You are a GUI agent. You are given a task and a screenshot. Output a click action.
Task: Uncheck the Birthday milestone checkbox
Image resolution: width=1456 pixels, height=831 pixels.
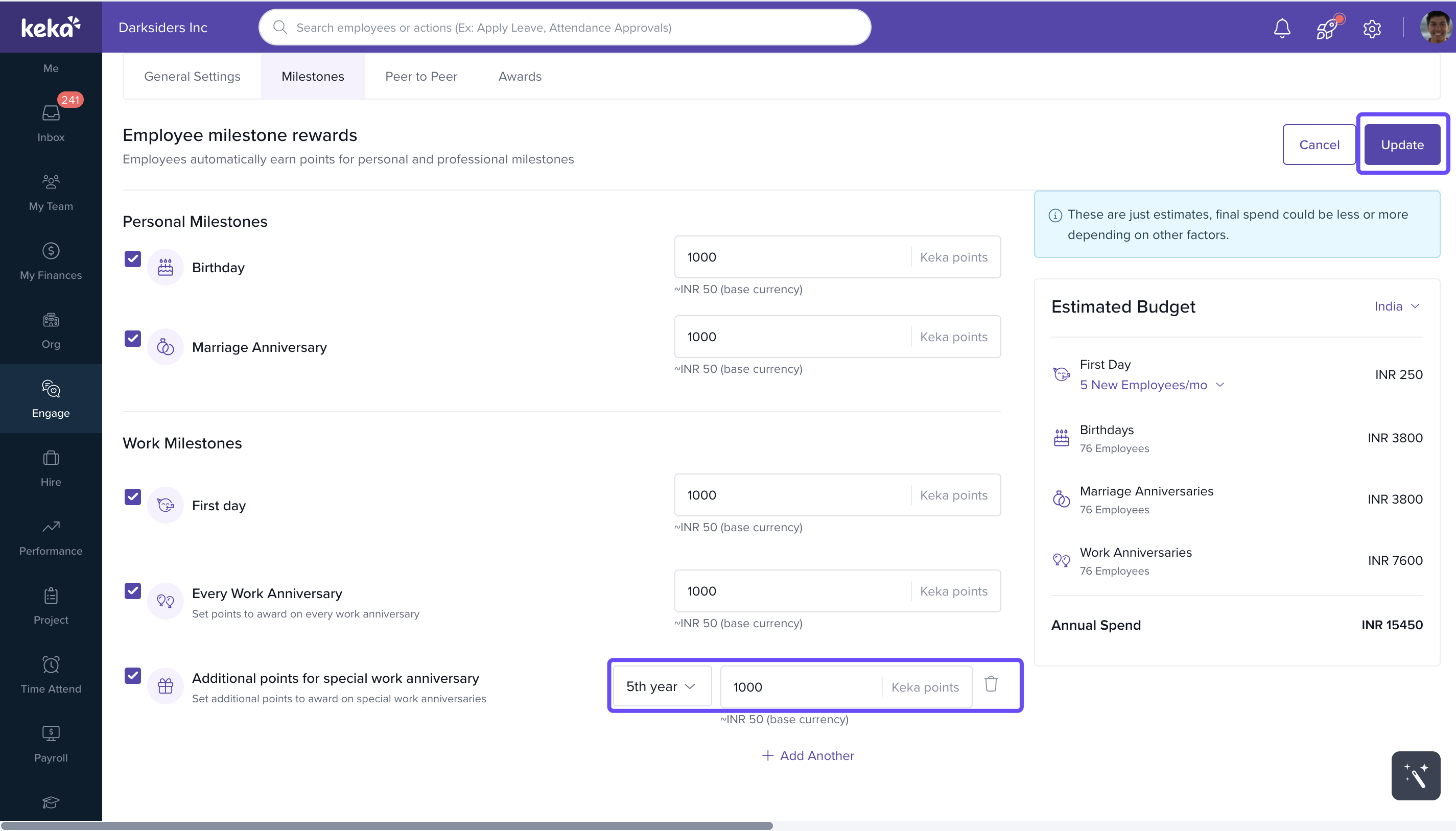coord(132,259)
